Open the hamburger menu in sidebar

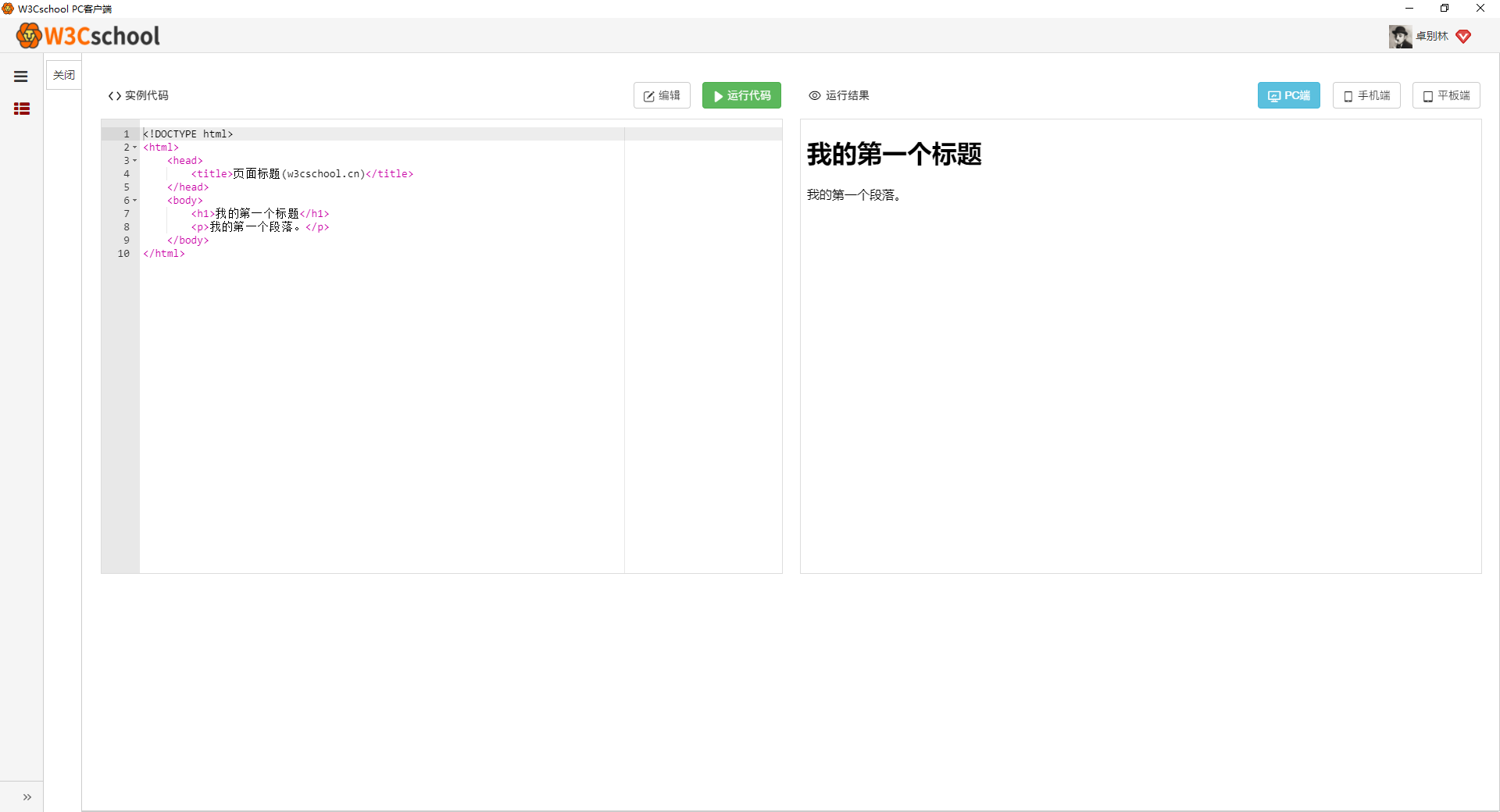[x=21, y=77]
